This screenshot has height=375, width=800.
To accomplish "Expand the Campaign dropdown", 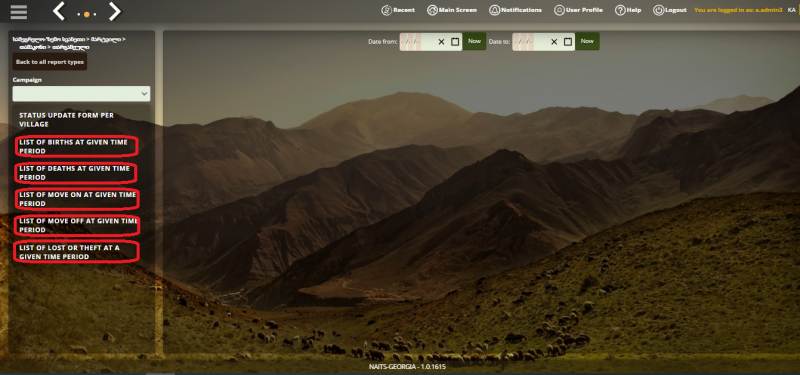I will 81,94.
